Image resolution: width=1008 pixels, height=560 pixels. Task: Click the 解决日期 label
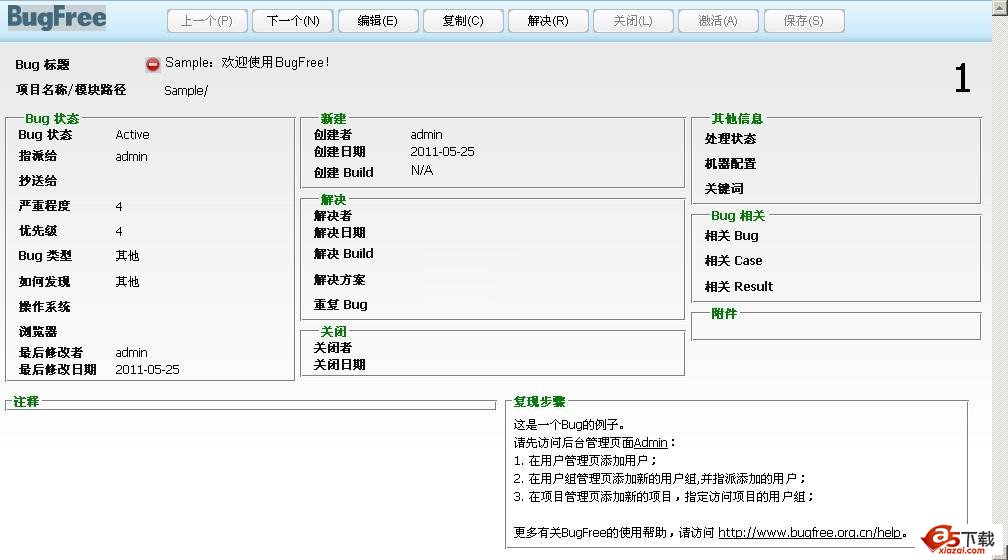pyautogui.click(x=339, y=233)
